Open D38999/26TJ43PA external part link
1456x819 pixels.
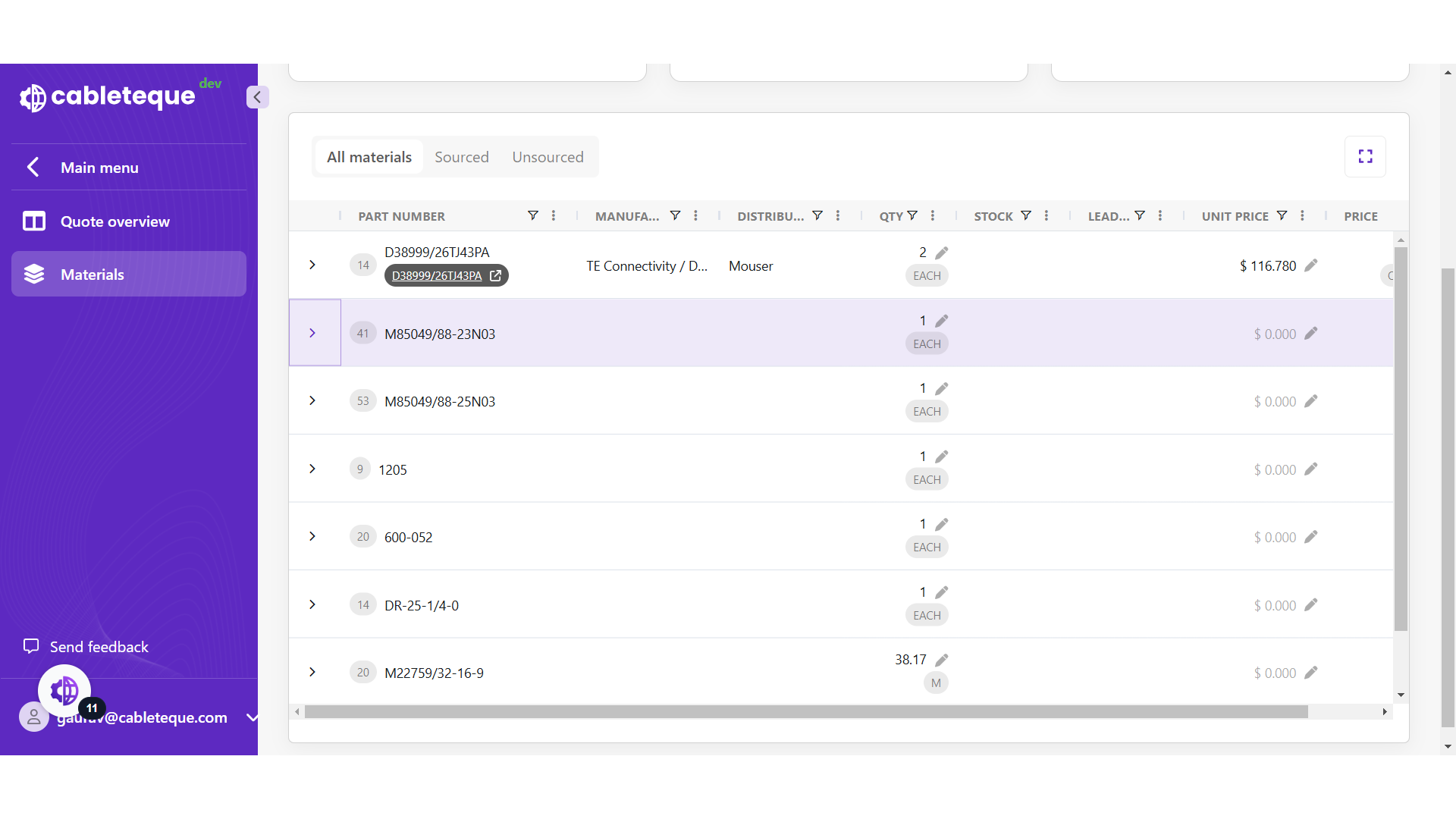446,275
